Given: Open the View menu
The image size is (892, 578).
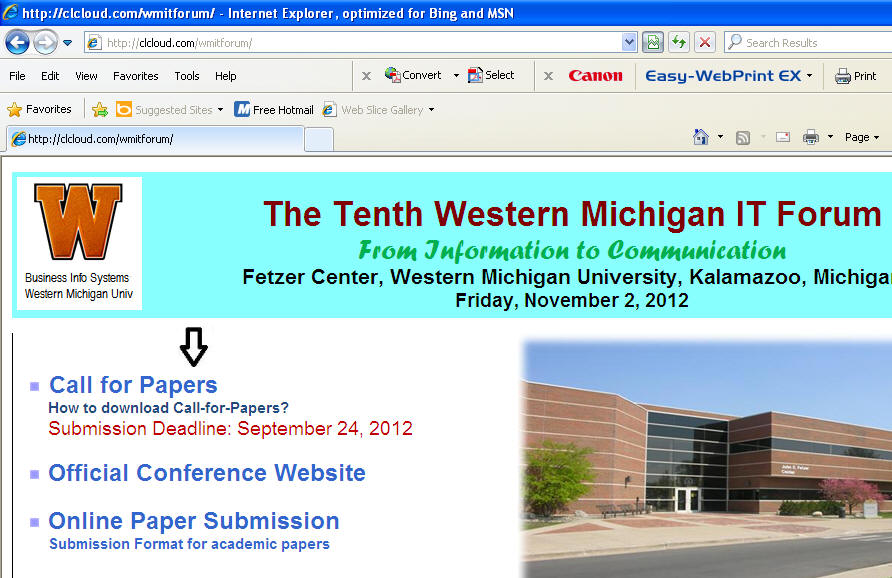Looking at the screenshot, I should pyautogui.click(x=86, y=76).
